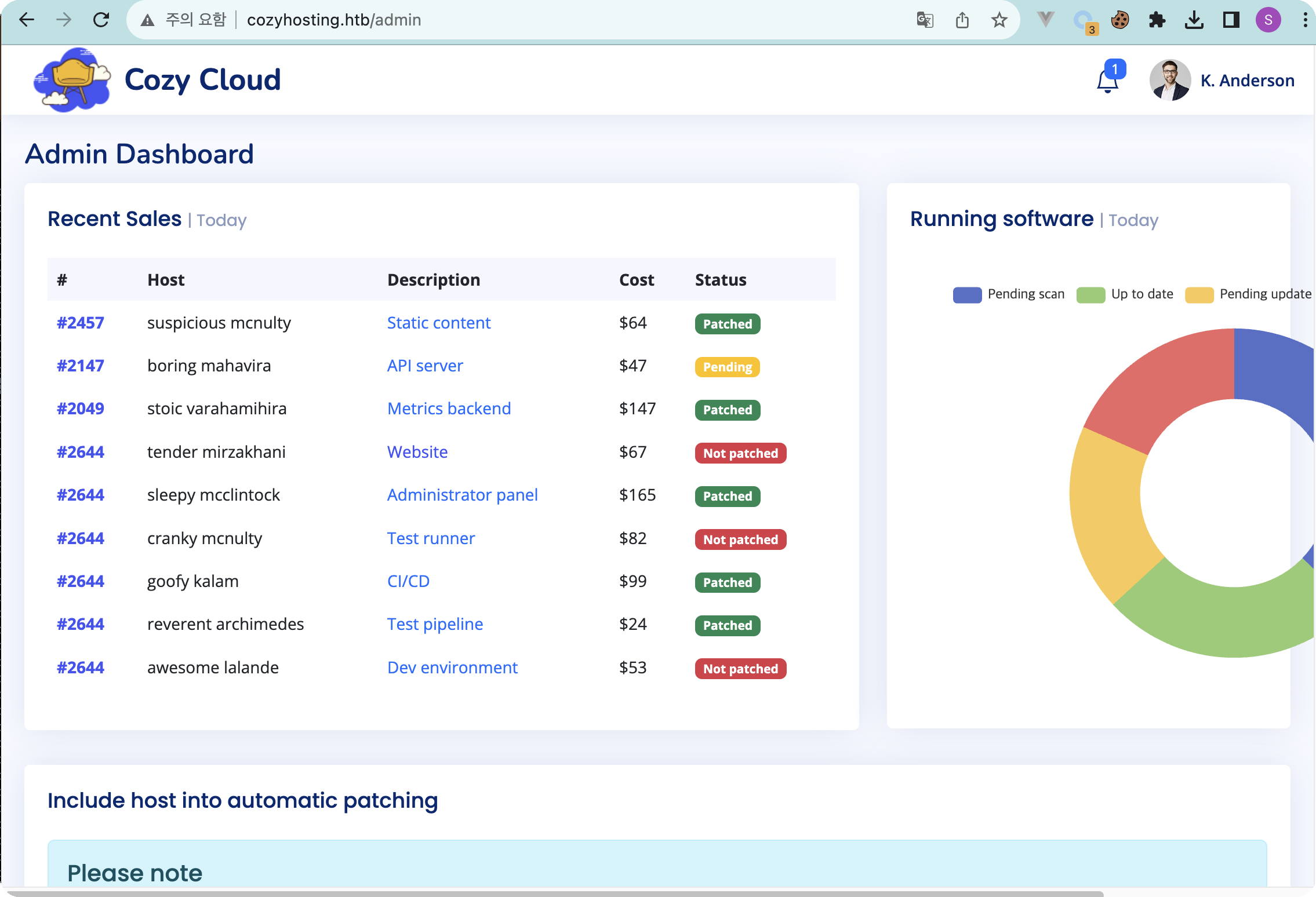This screenshot has width=1316, height=897.
Task: Open the Static content link
Action: [439, 323]
